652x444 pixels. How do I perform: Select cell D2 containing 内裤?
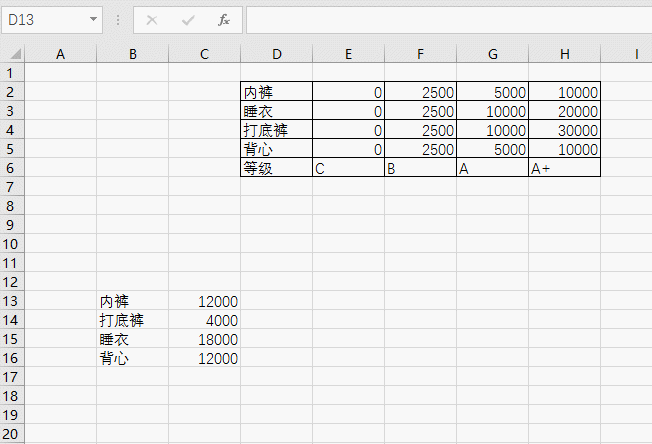(x=277, y=92)
